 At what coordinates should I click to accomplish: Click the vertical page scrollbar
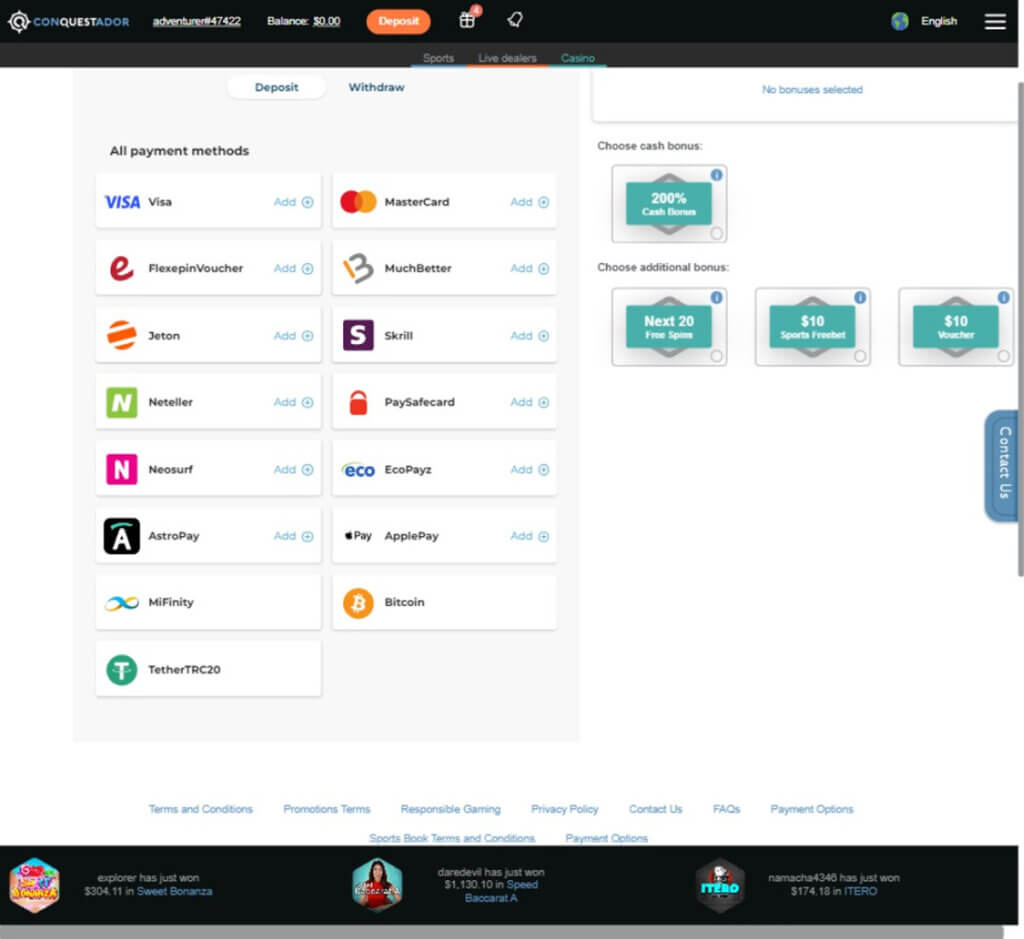pos(1020,329)
